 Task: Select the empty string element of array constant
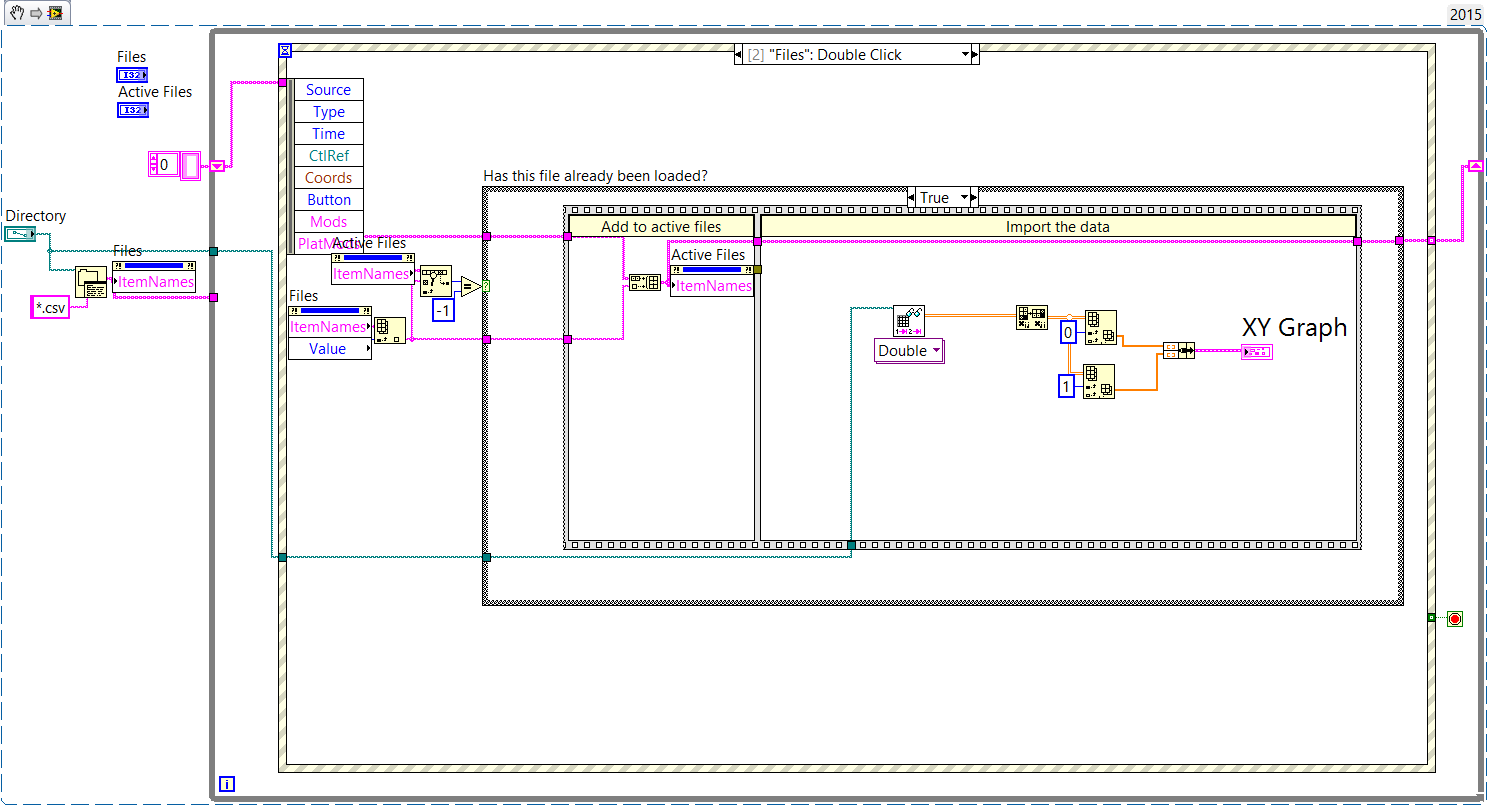point(191,165)
